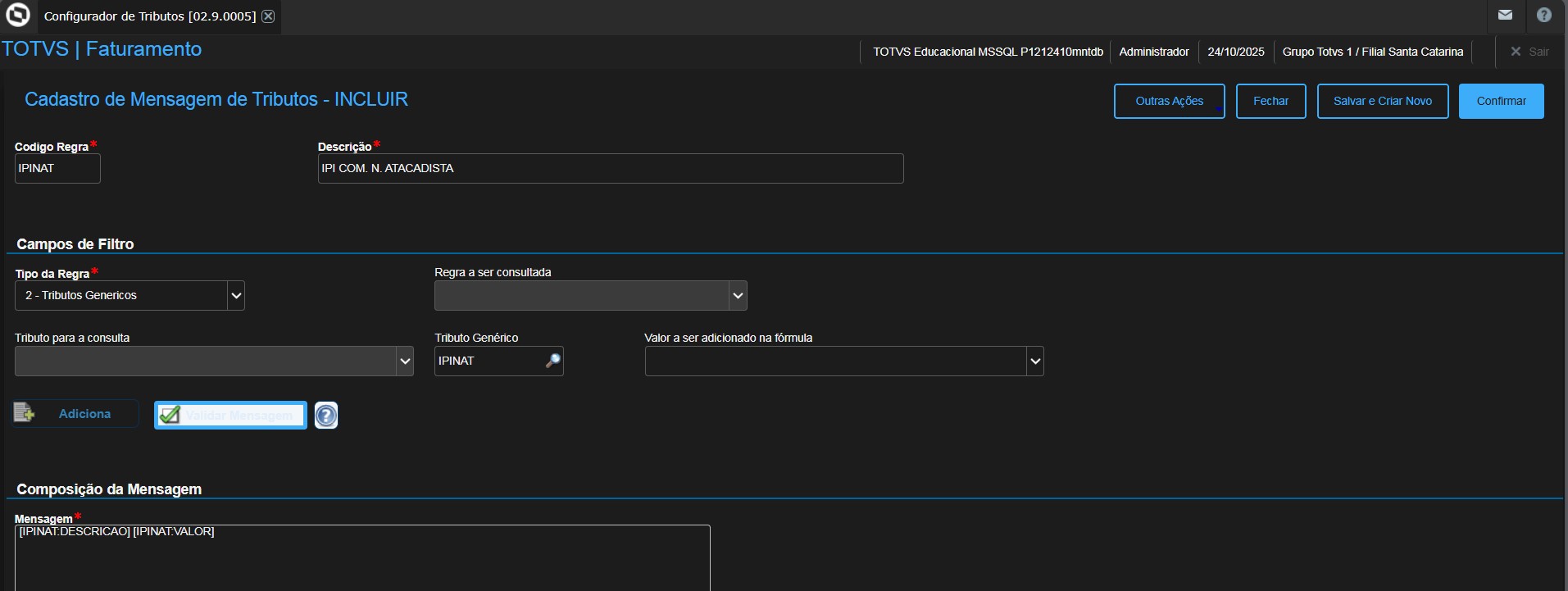Focus the Descrição input field
Image resolution: width=1568 pixels, height=591 pixels.
coord(610,168)
